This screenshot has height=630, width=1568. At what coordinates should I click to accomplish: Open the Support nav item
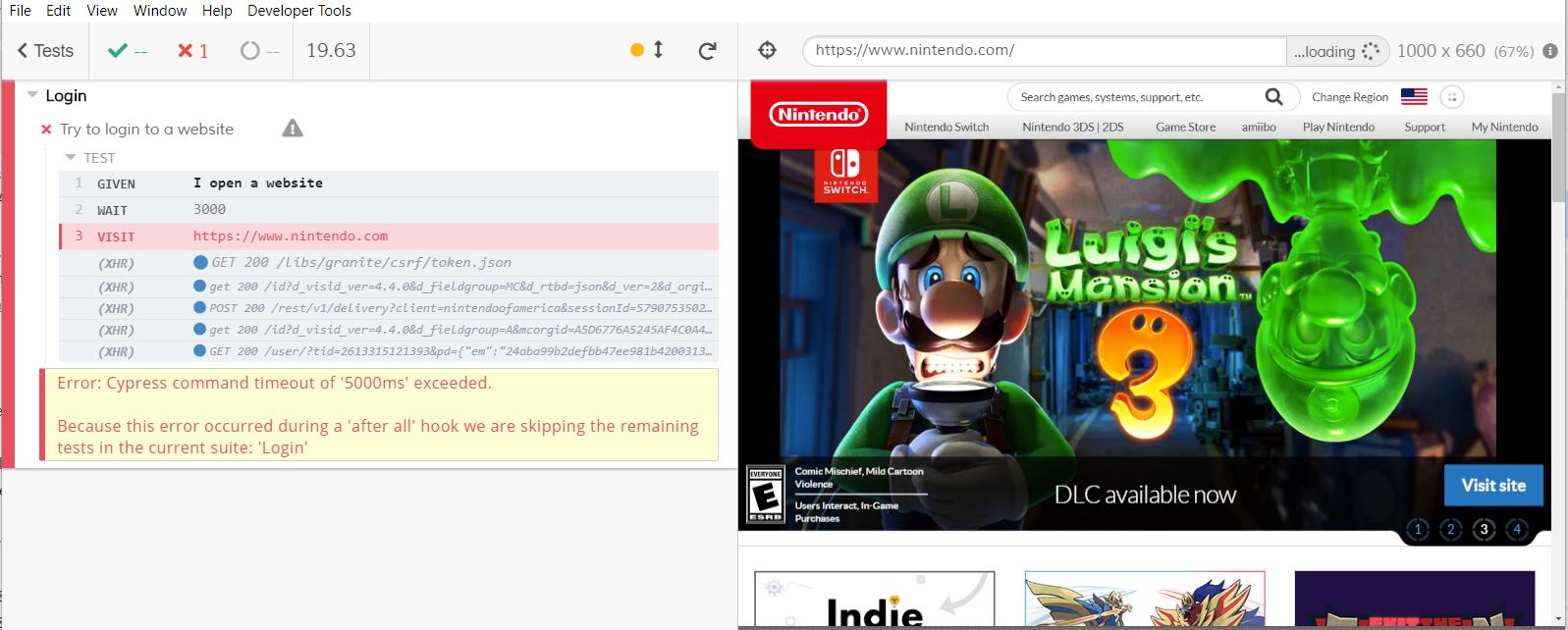1424,127
